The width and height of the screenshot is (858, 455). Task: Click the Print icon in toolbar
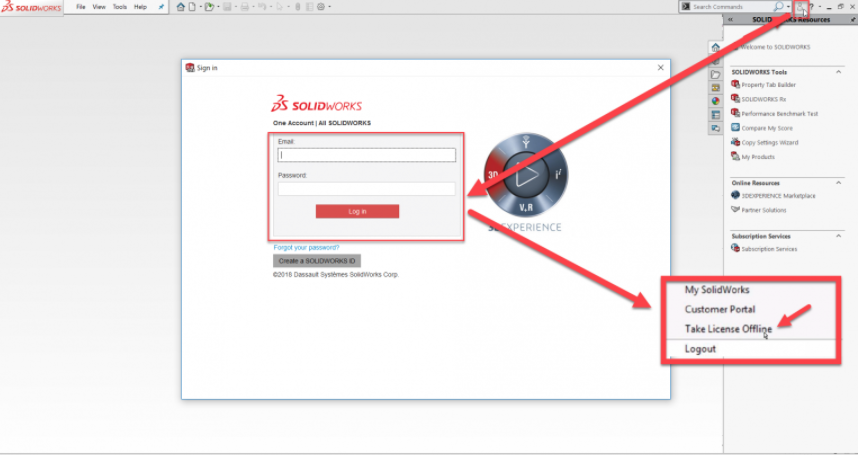pyautogui.click(x=245, y=7)
